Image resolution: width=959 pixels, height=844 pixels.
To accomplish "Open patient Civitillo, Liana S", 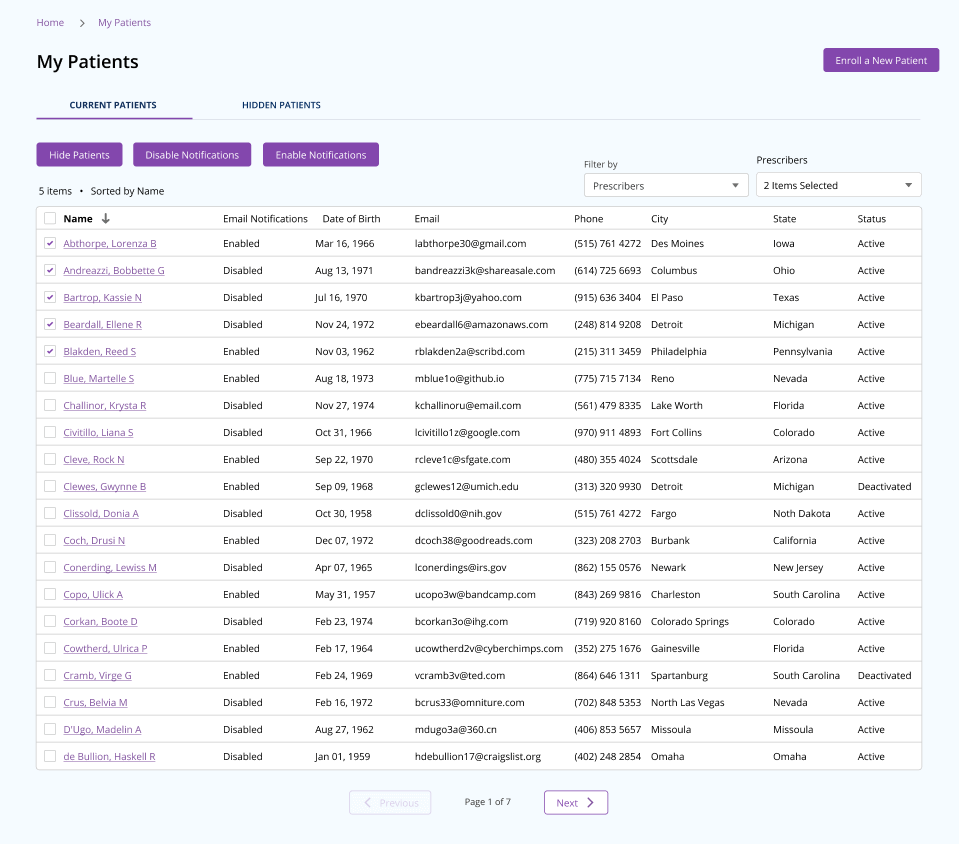I will (98, 432).
